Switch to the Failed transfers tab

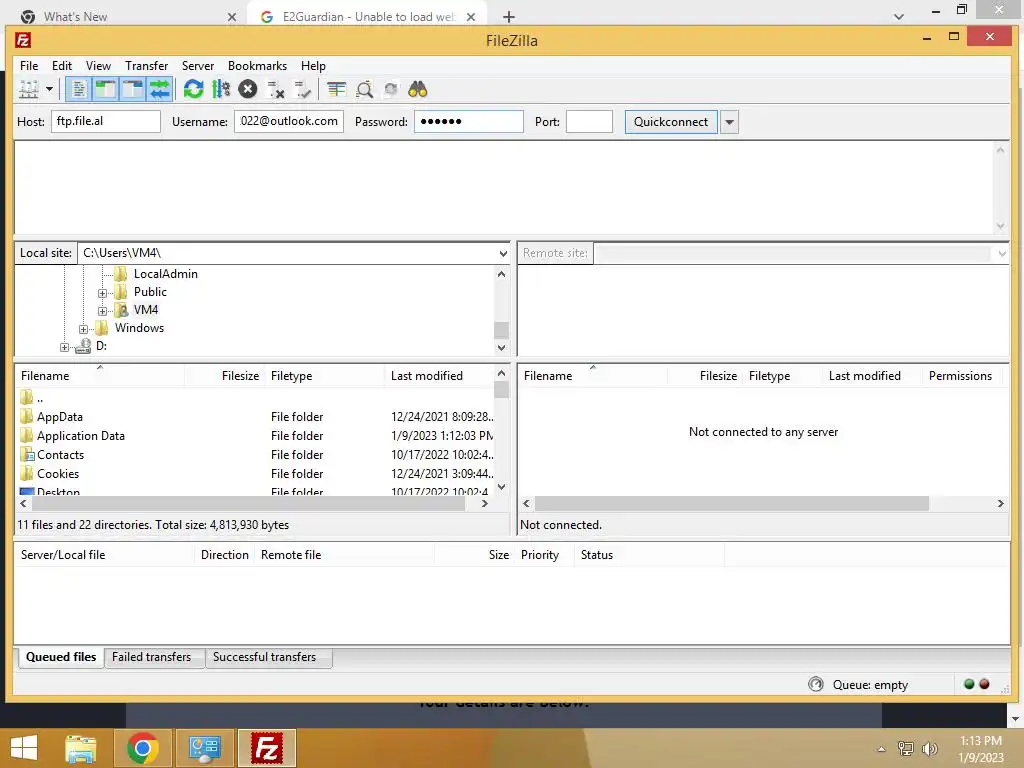pyautogui.click(x=152, y=657)
